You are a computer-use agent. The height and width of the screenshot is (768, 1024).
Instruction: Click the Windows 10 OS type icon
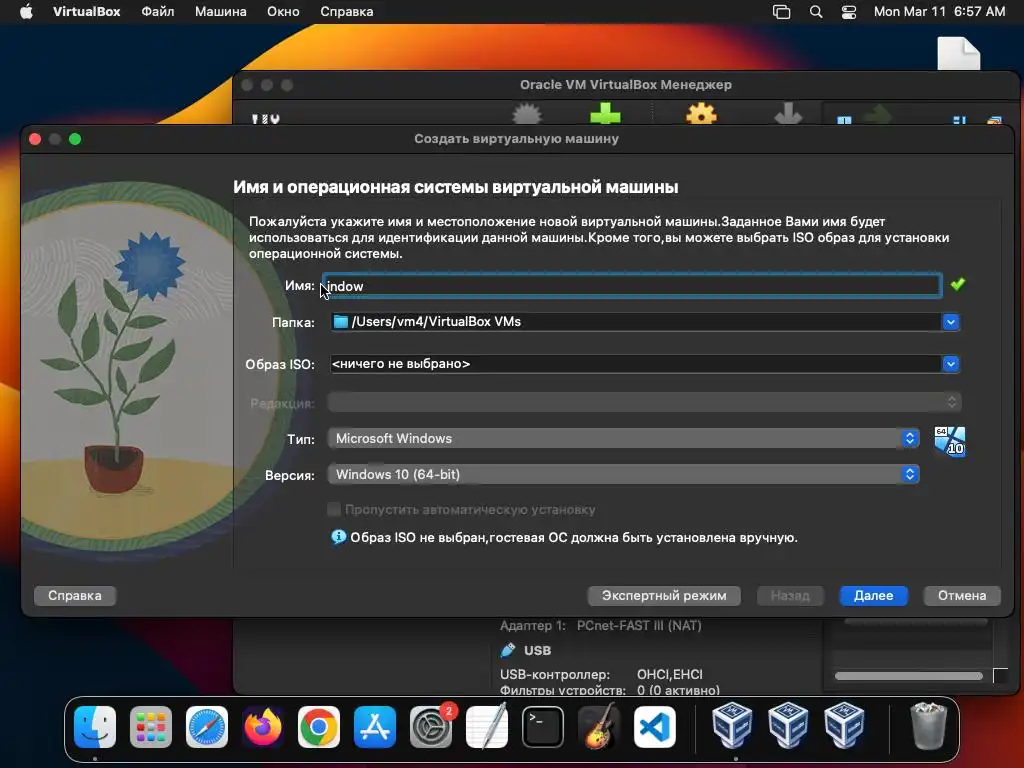coord(950,441)
